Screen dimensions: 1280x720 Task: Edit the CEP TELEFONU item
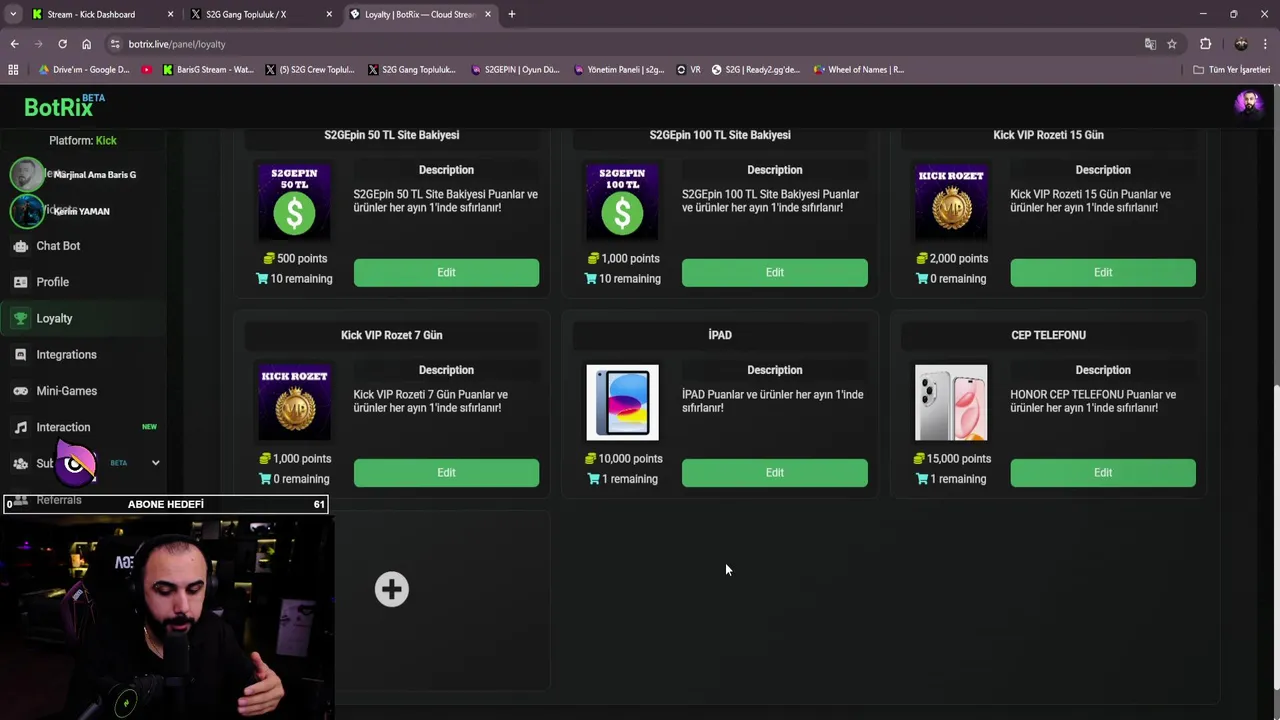pyautogui.click(x=1103, y=472)
